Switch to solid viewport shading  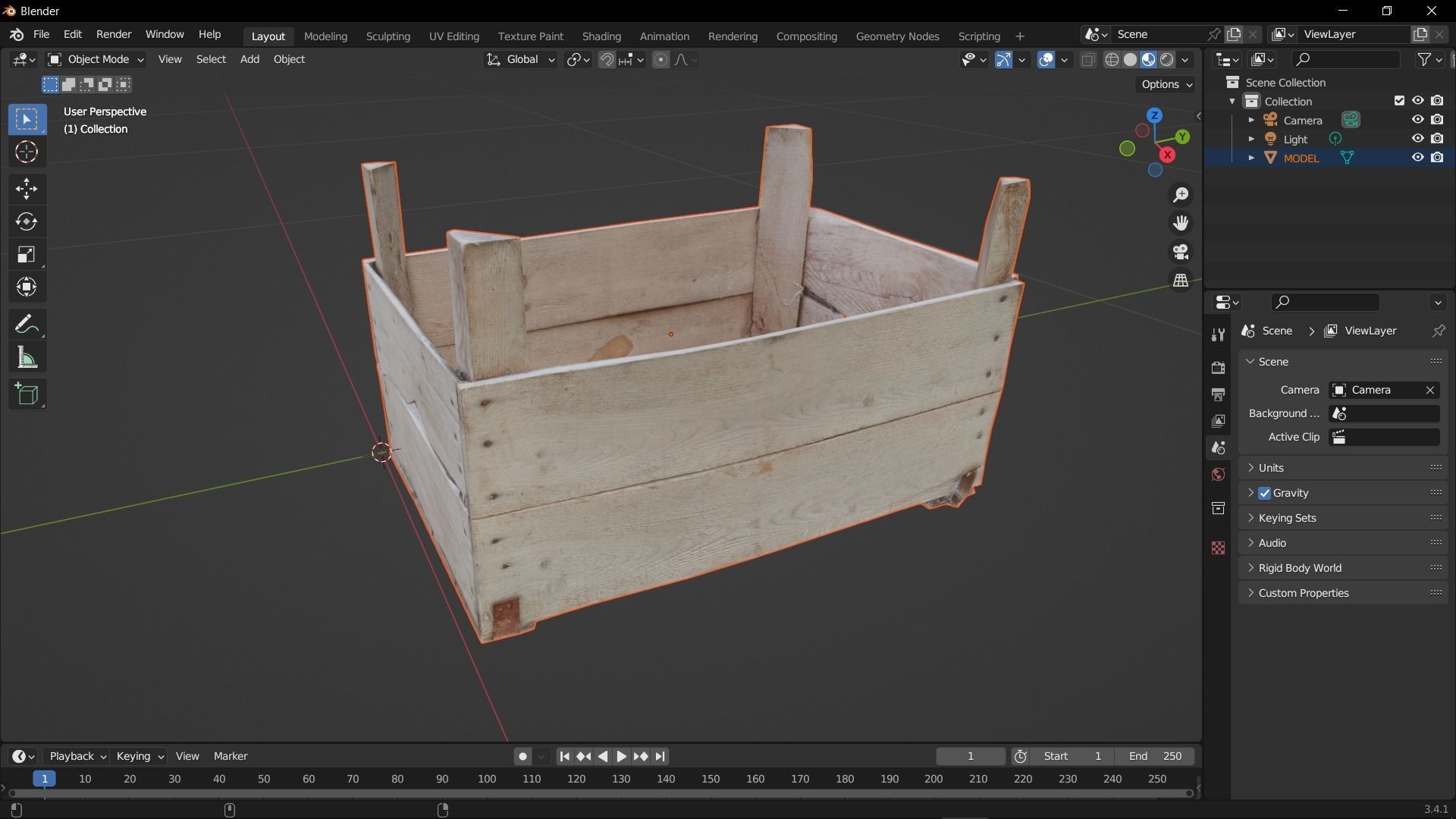pyautogui.click(x=1130, y=60)
